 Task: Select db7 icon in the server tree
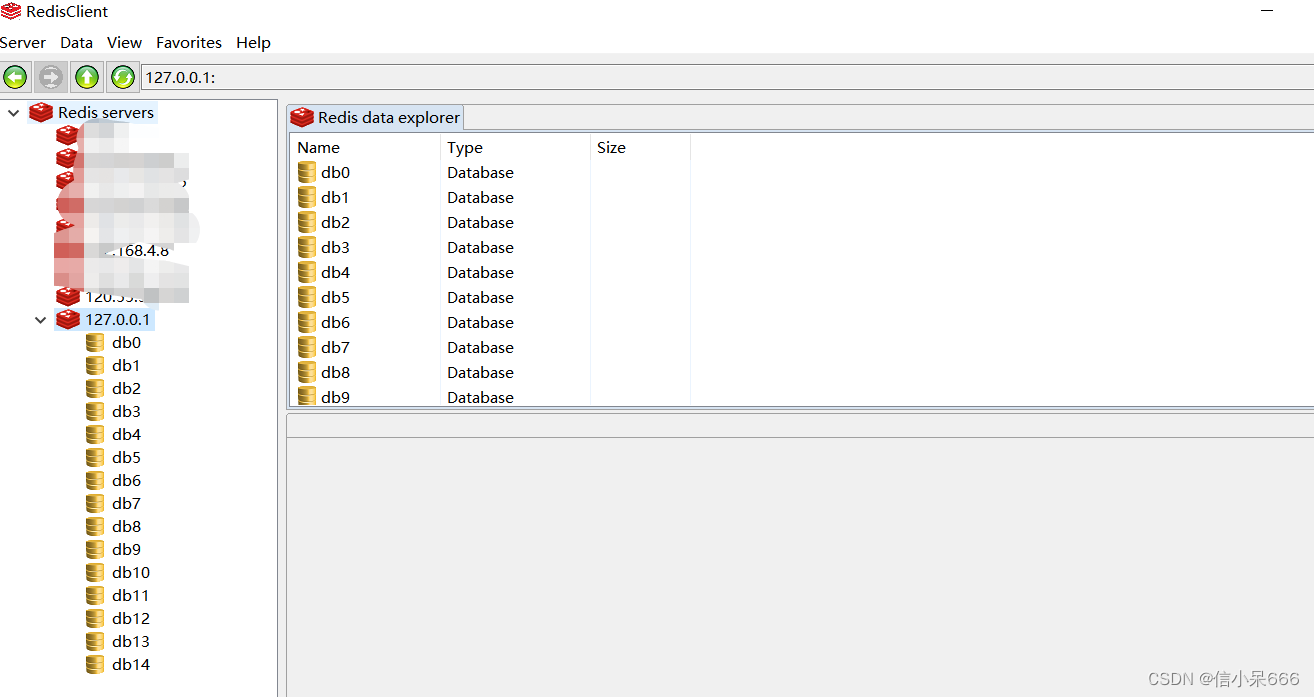click(95, 504)
